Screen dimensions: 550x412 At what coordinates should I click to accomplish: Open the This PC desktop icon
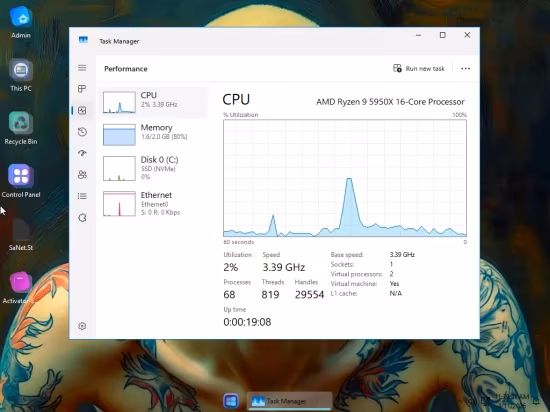point(21,75)
